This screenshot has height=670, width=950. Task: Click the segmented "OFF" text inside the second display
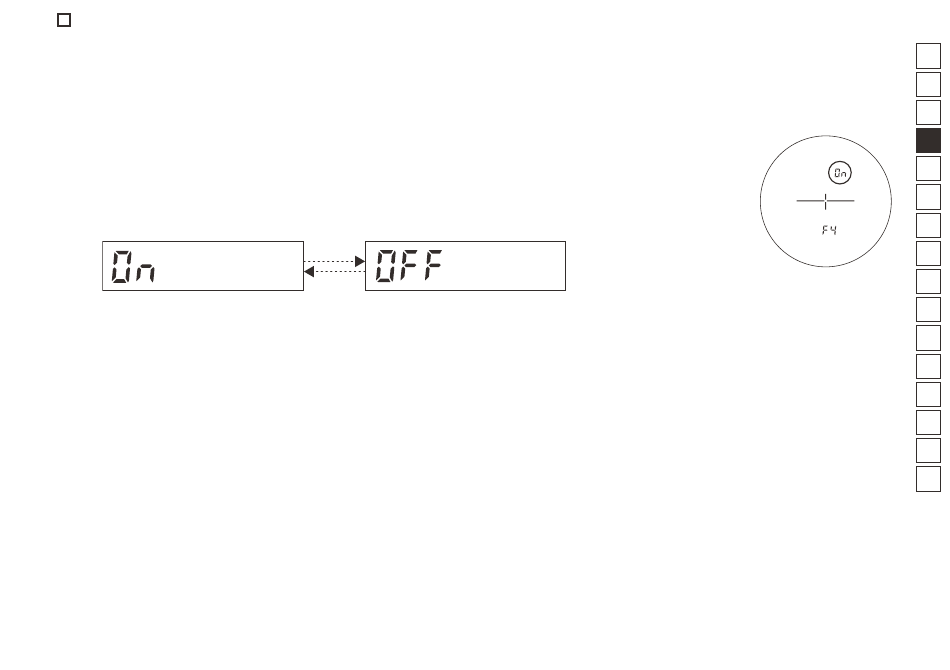pyautogui.click(x=409, y=265)
